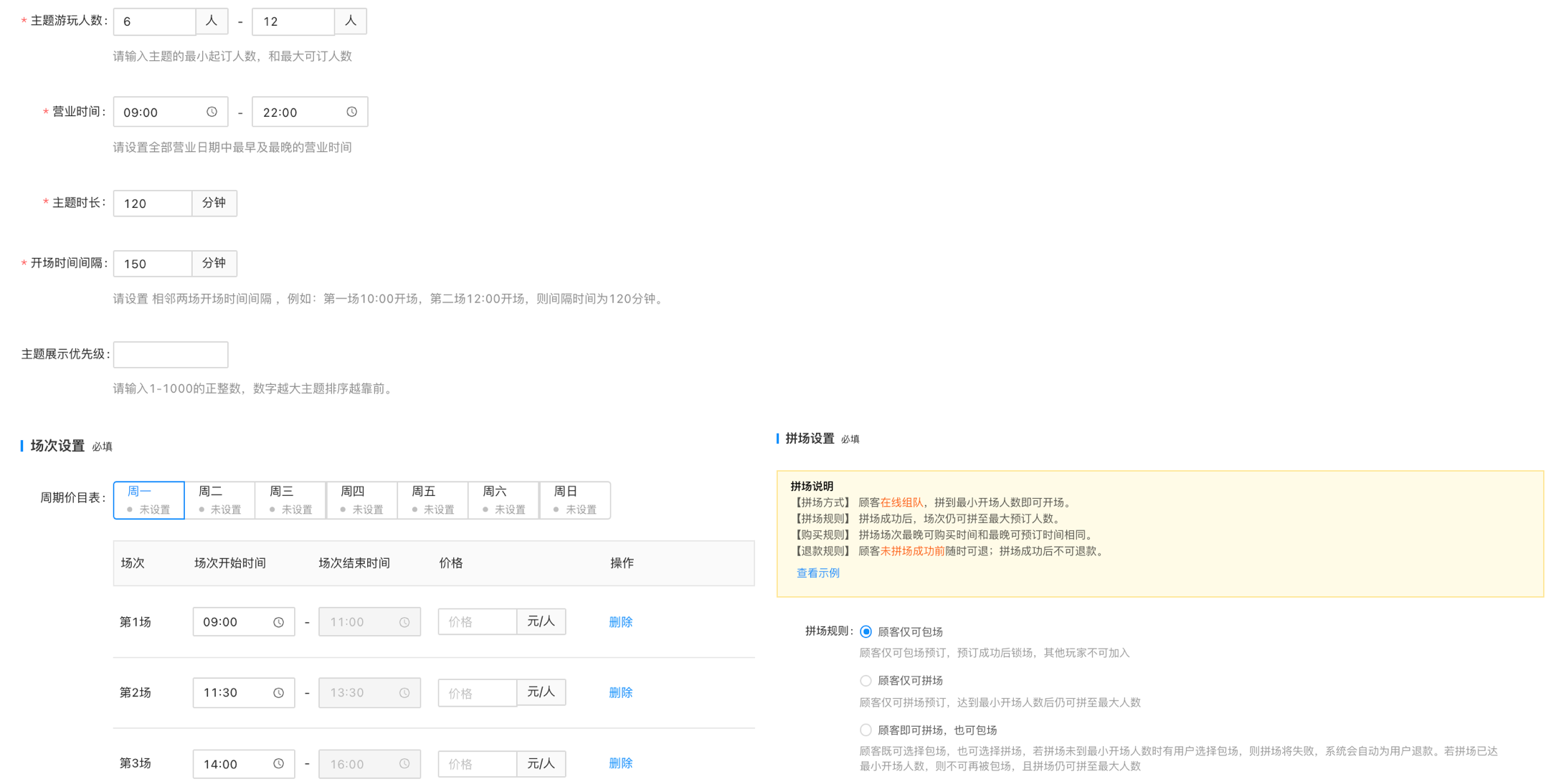The width and height of the screenshot is (1556, 784).
Task: Select 顾客仅可包场 radio option
Action: point(865,631)
